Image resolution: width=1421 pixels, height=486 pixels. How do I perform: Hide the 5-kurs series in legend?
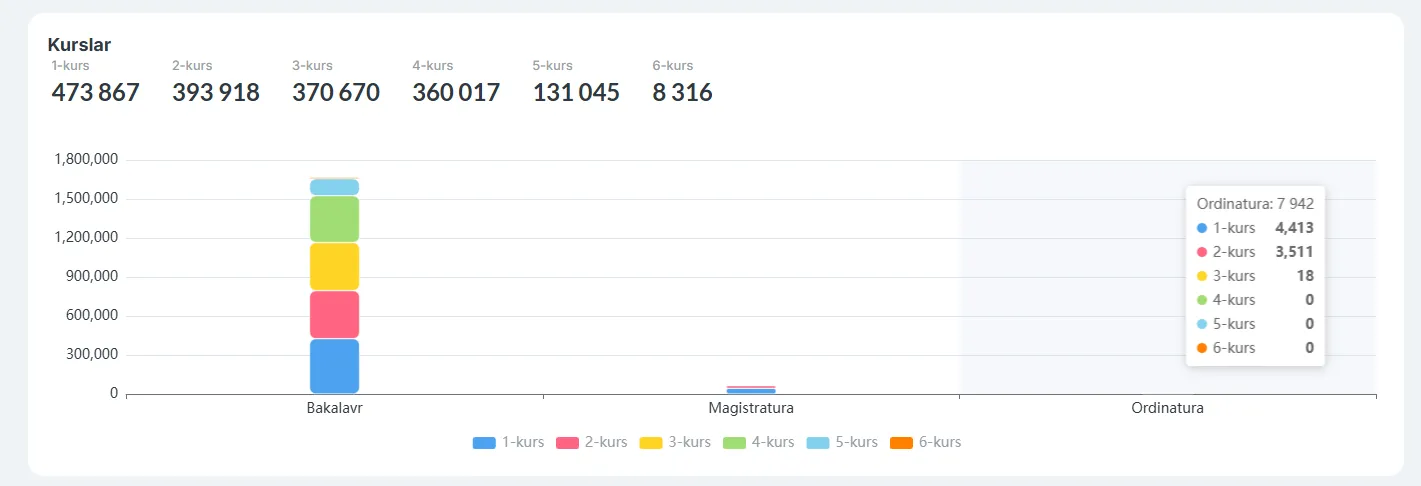point(842,442)
